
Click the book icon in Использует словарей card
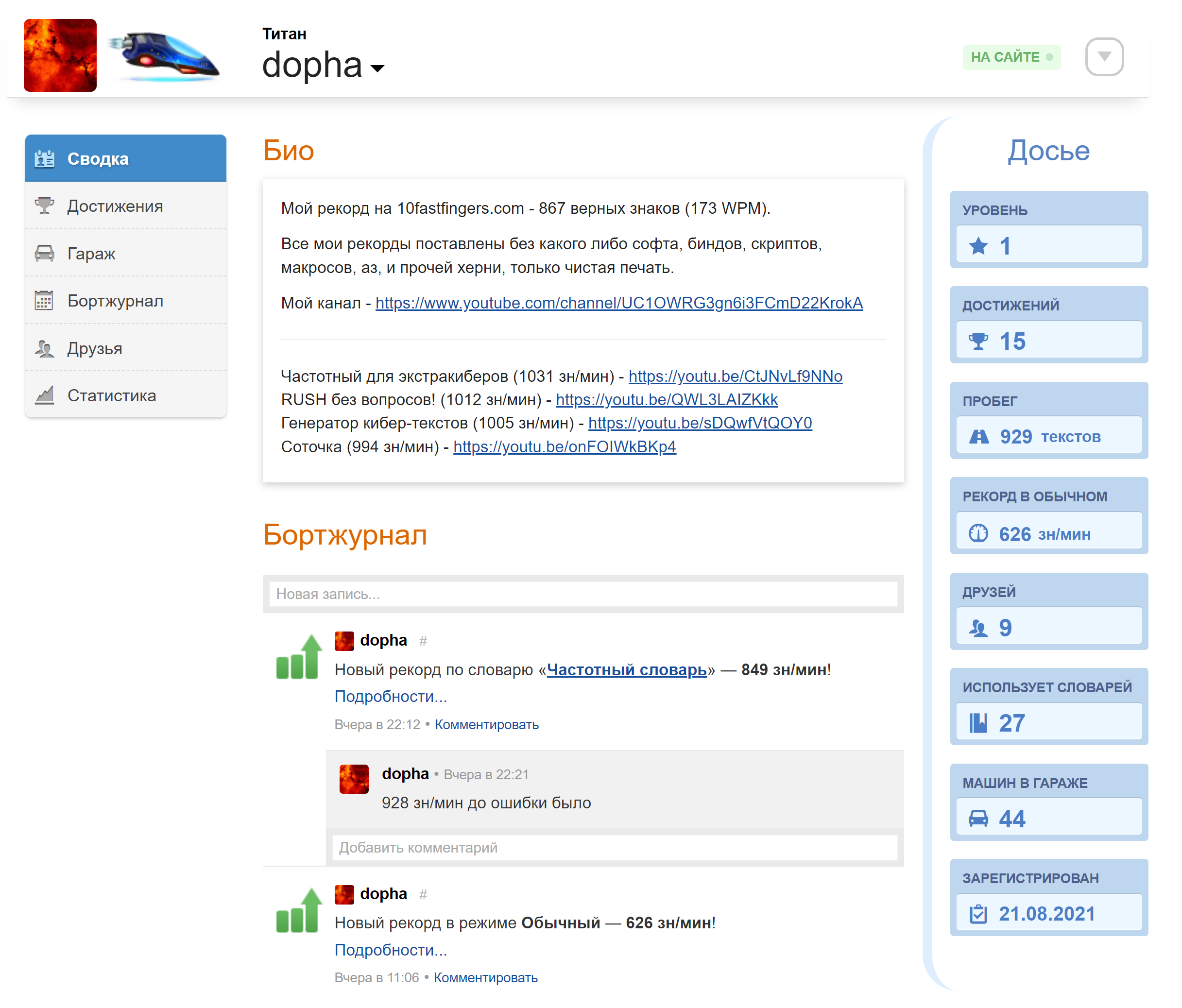click(x=978, y=723)
